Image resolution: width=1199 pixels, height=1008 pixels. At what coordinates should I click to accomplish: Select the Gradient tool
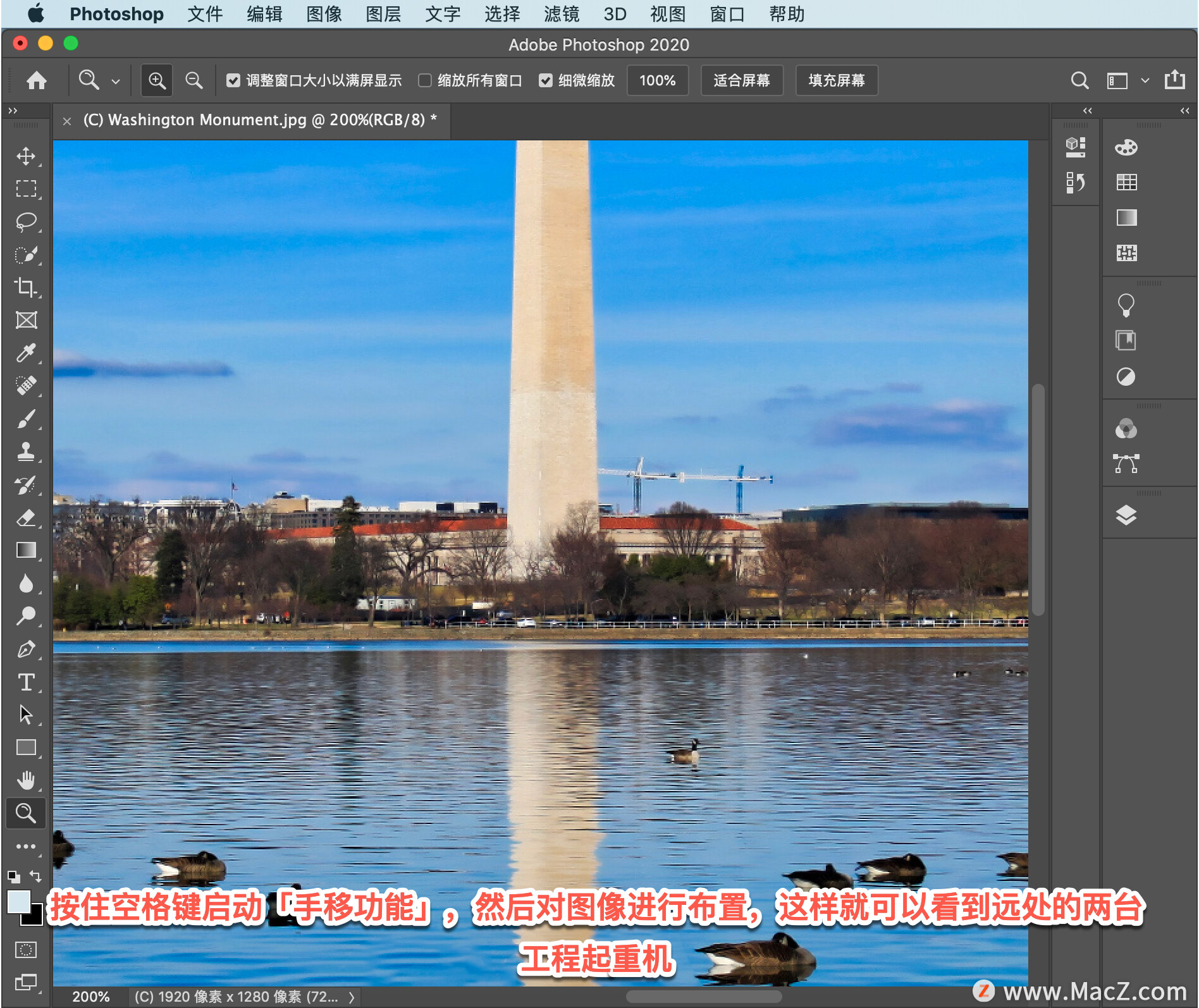tap(26, 550)
